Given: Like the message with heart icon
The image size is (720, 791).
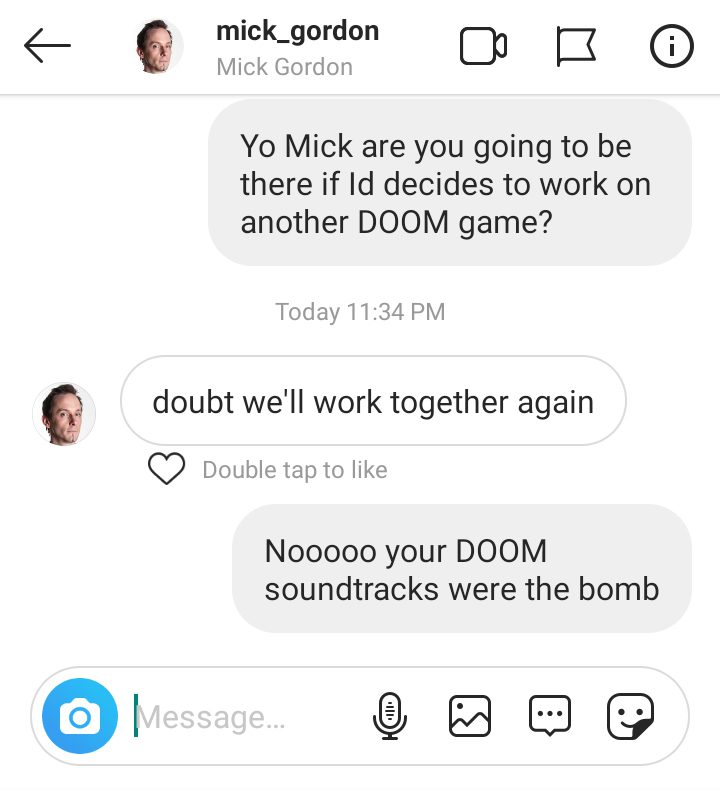Looking at the screenshot, I should click(167, 469).
